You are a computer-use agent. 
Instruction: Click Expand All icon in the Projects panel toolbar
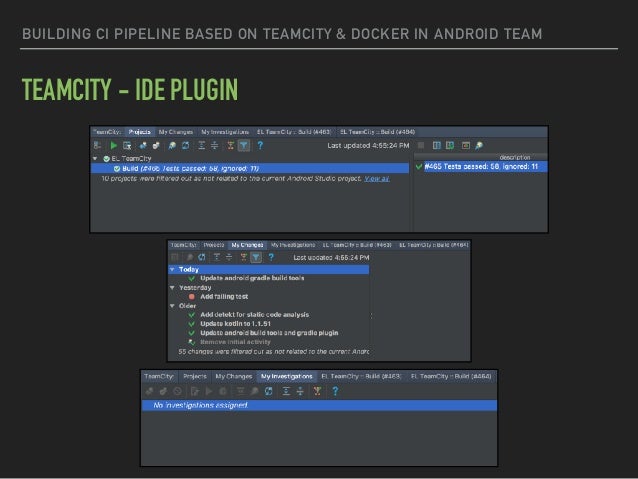201,145
